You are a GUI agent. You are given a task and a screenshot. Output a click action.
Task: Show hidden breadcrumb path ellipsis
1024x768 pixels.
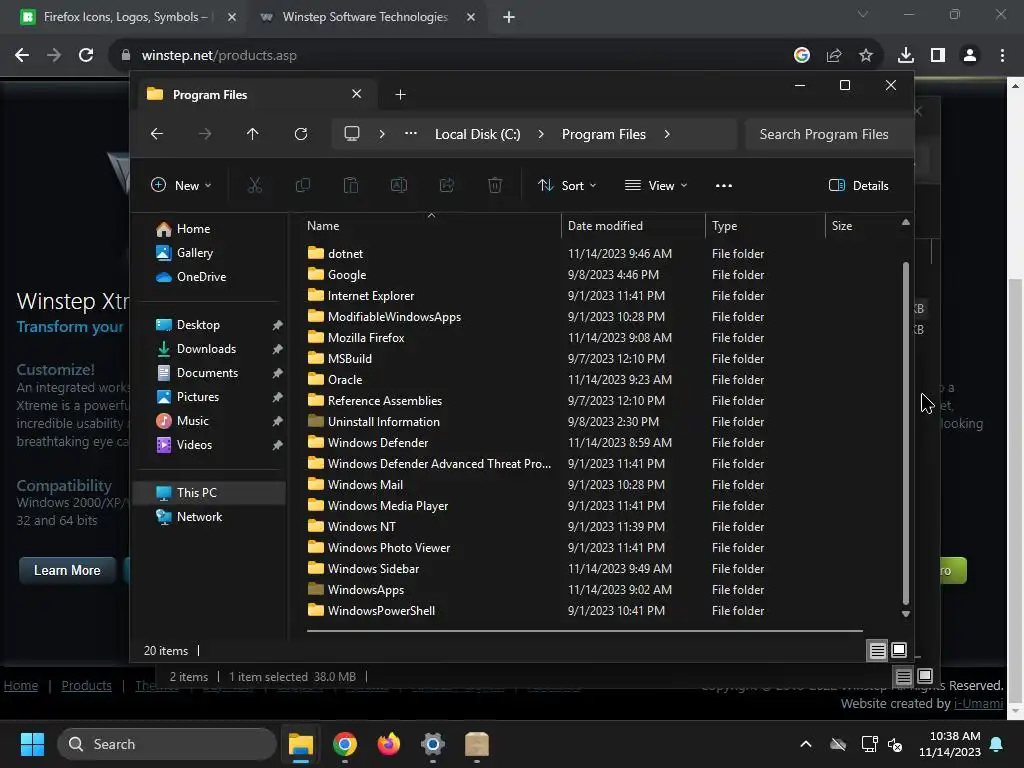[x=411, y=134]
